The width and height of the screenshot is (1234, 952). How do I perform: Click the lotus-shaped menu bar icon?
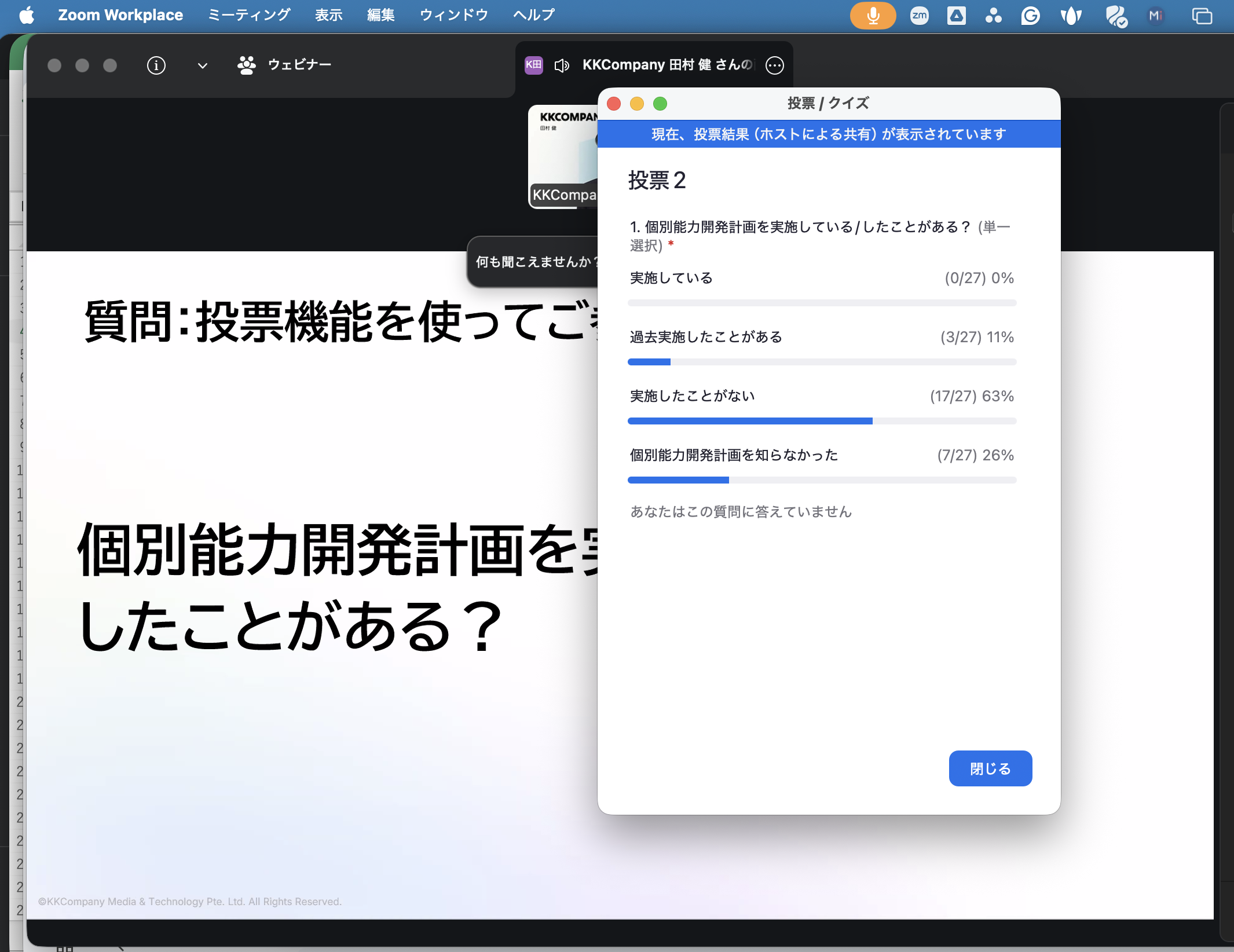click(1071, 16)
